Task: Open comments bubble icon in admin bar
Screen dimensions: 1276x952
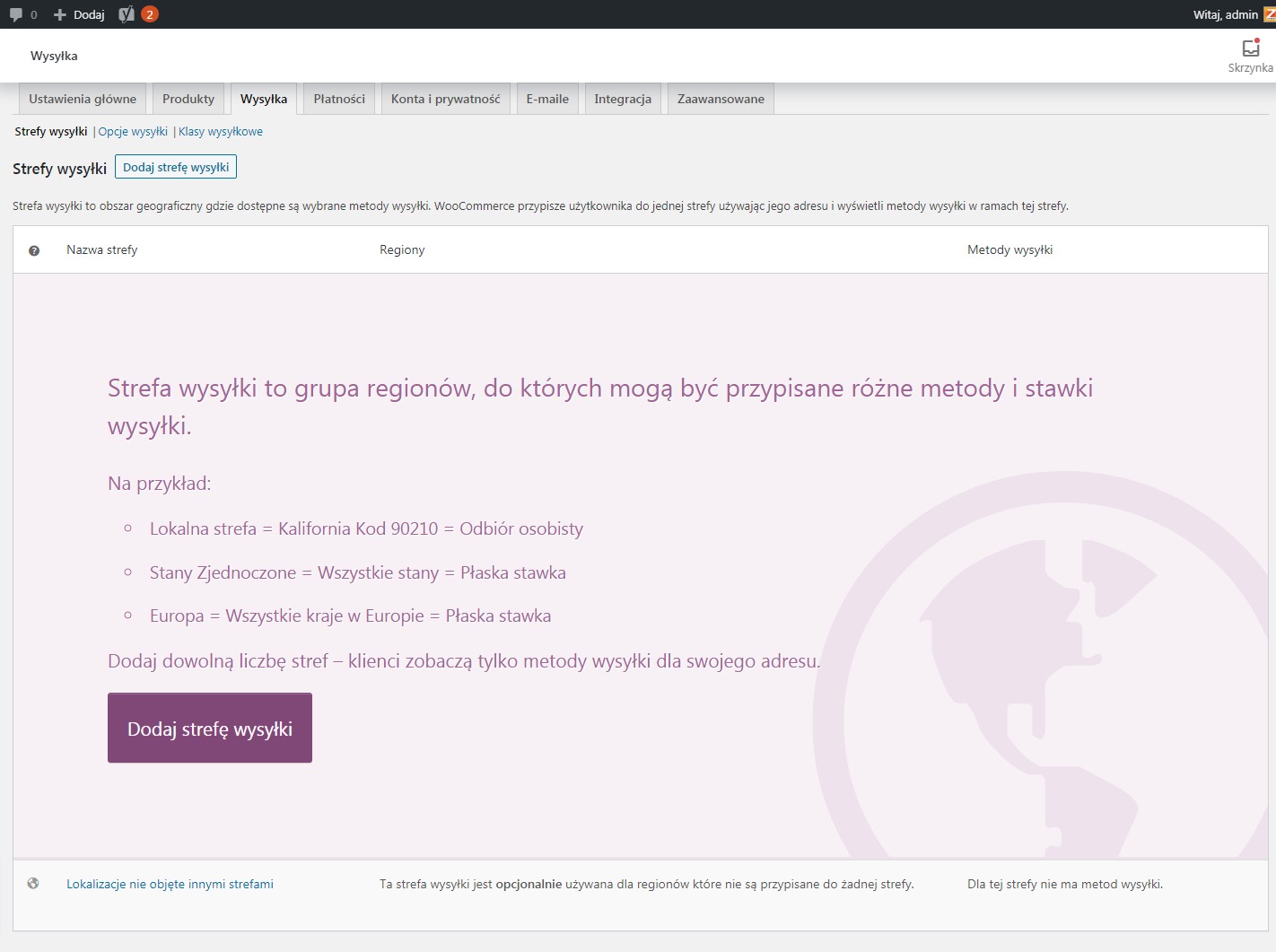Action: tap(16, 14)
